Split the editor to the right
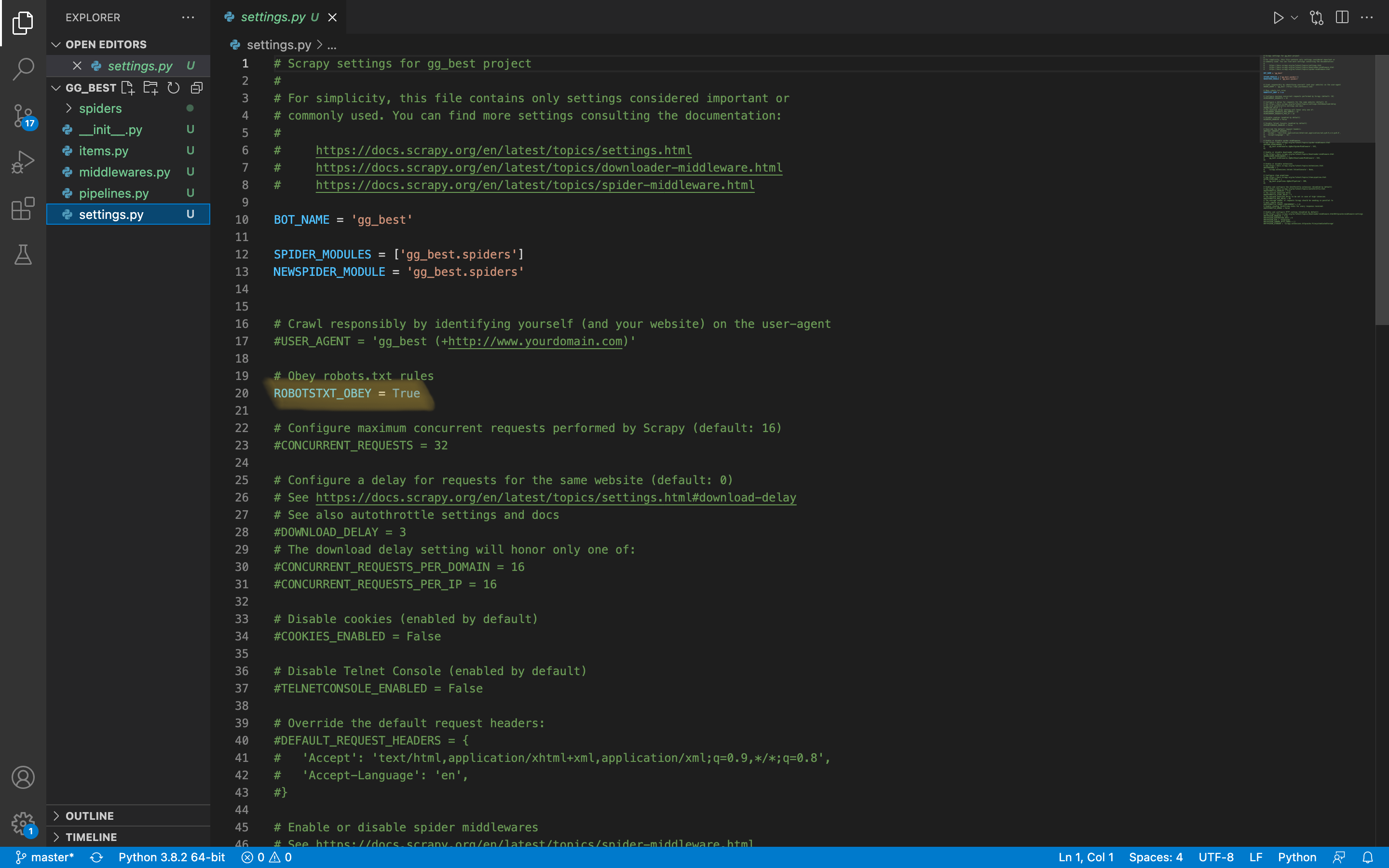This screenshot has width=1389, height=868. (x=1342, y=17)
